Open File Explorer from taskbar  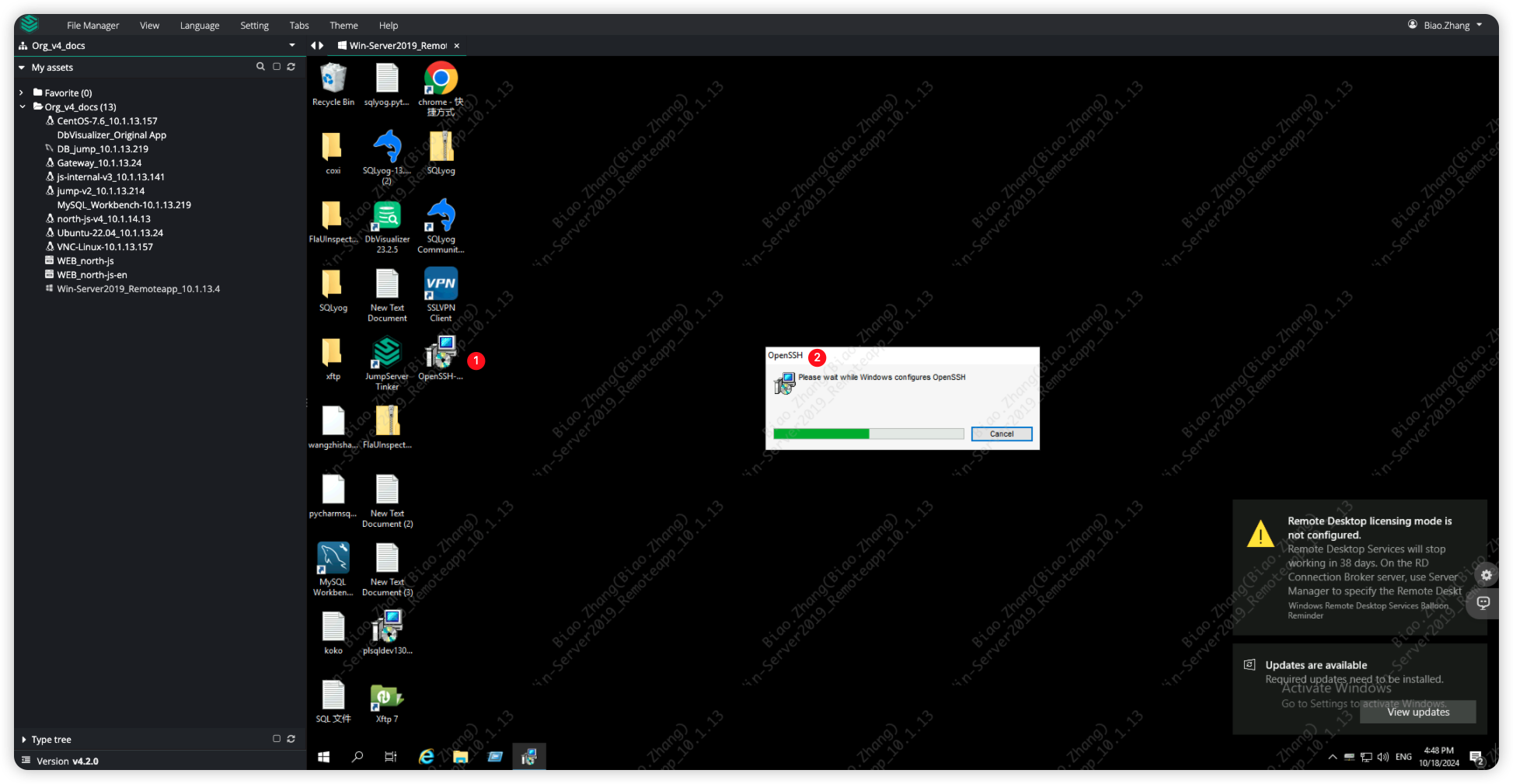point(460,757)
